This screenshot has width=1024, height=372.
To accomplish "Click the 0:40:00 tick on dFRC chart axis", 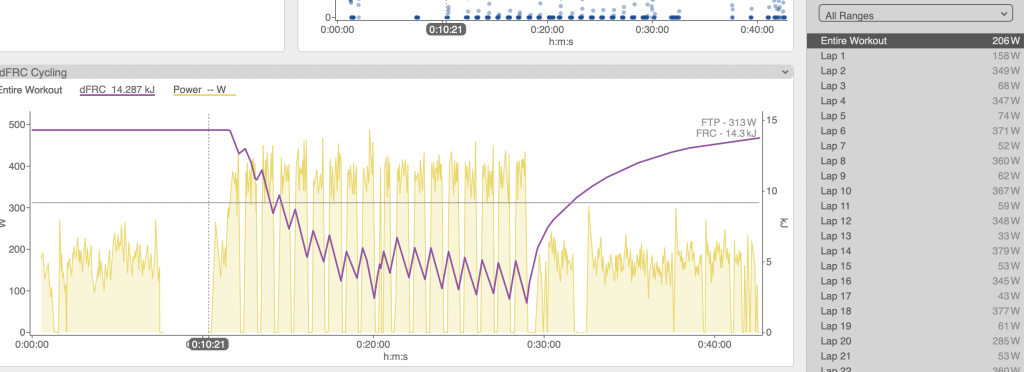I will tap(714, 344).
